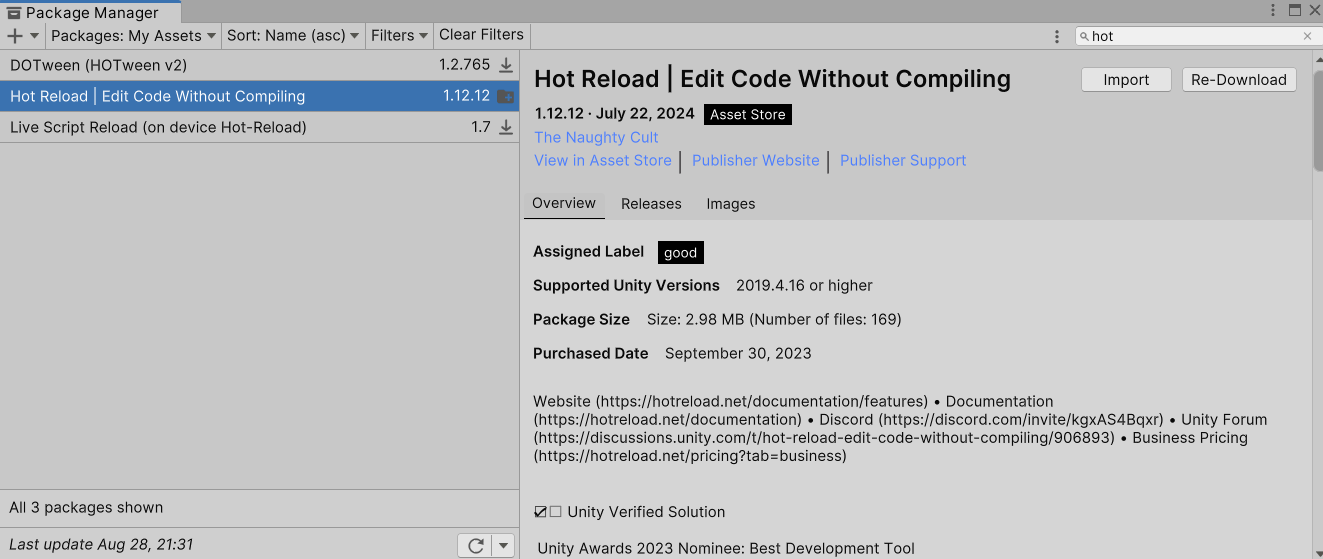The height and width of the screenshot is (559, 1323).
Task: Click the good assigned label tag
Action: point(681,252)
